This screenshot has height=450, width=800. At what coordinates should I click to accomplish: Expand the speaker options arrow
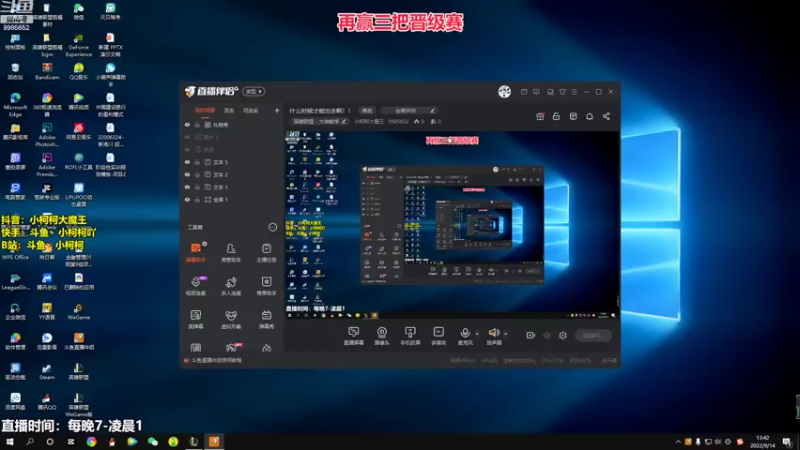click(506, 334)
